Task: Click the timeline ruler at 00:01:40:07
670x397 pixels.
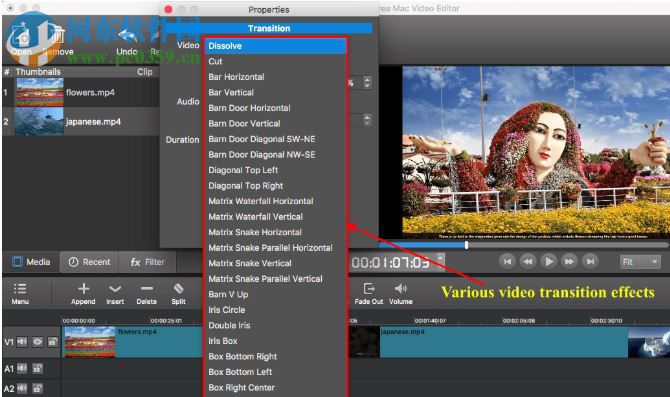Action: 430,321
